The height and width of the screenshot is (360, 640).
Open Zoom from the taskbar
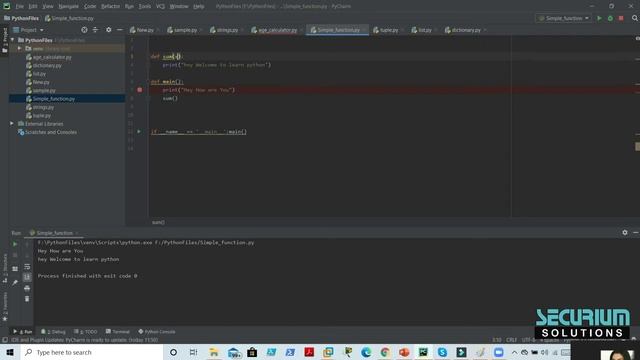pos(498,352)
